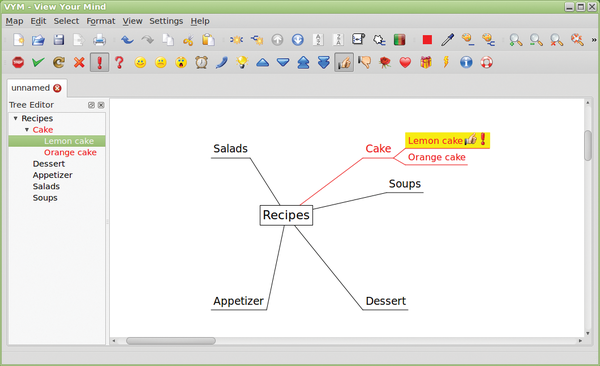Select Orange cake in Tree Editor

(70, 152)
